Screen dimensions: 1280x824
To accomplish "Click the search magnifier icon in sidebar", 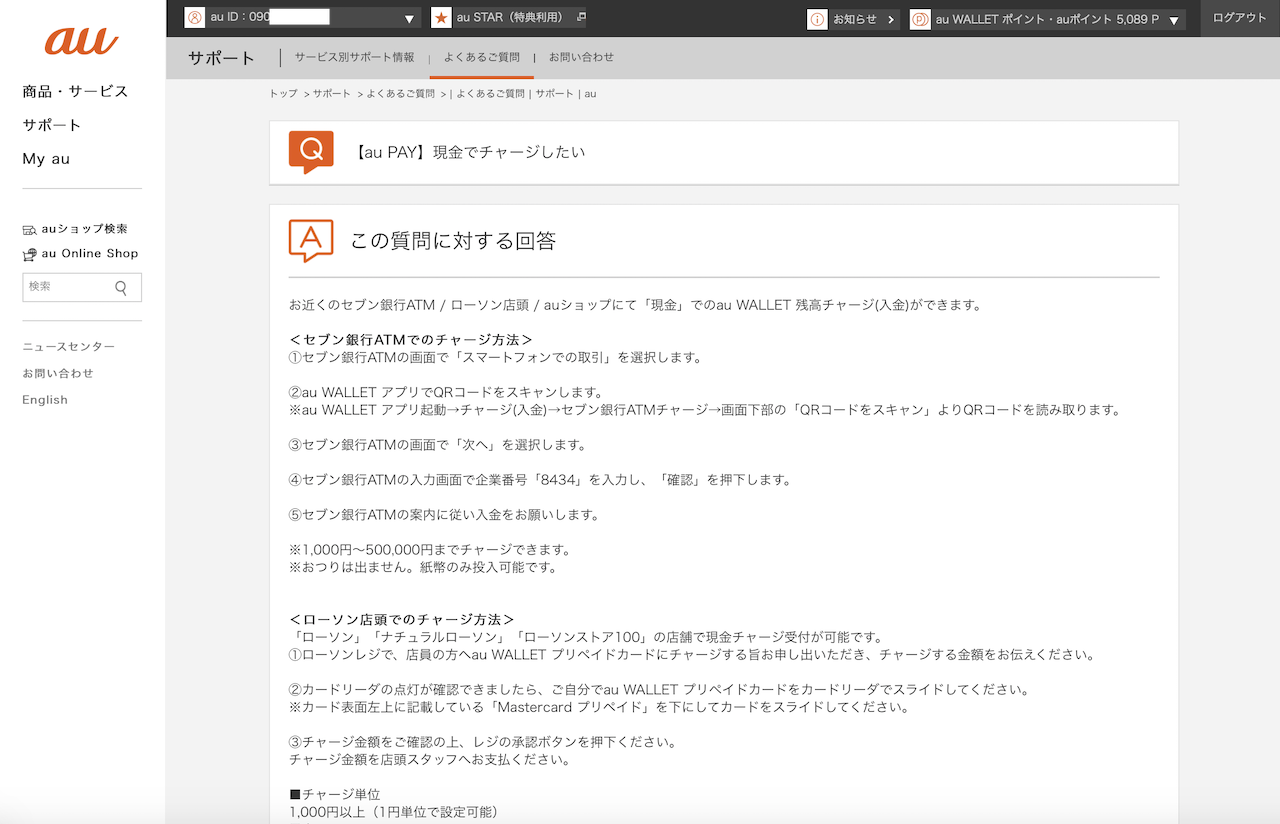I will coord(121,288).
